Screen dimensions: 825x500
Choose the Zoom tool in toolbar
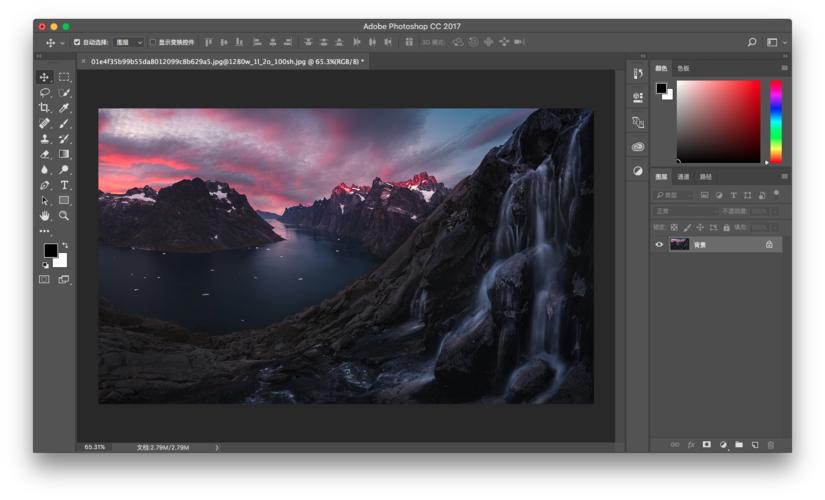coord(64,215)
